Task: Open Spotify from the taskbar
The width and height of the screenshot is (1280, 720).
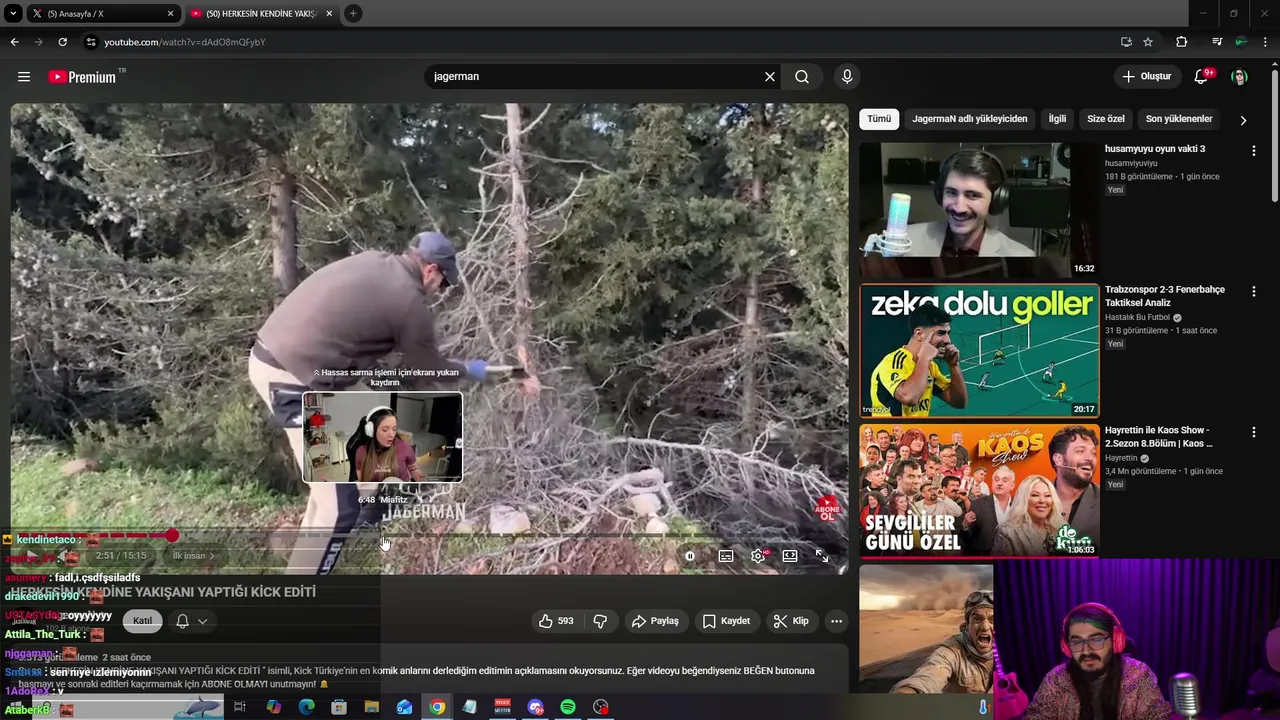Action: [x=568, y=707]
